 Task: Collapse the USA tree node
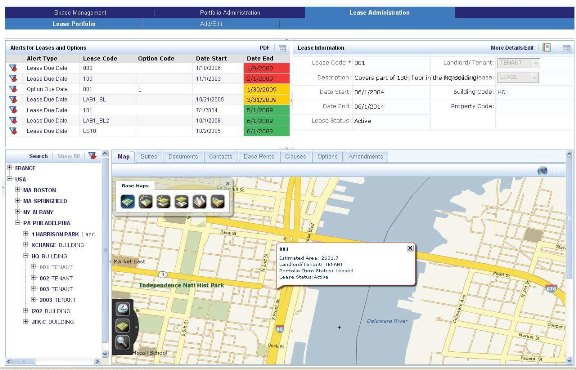10,179
